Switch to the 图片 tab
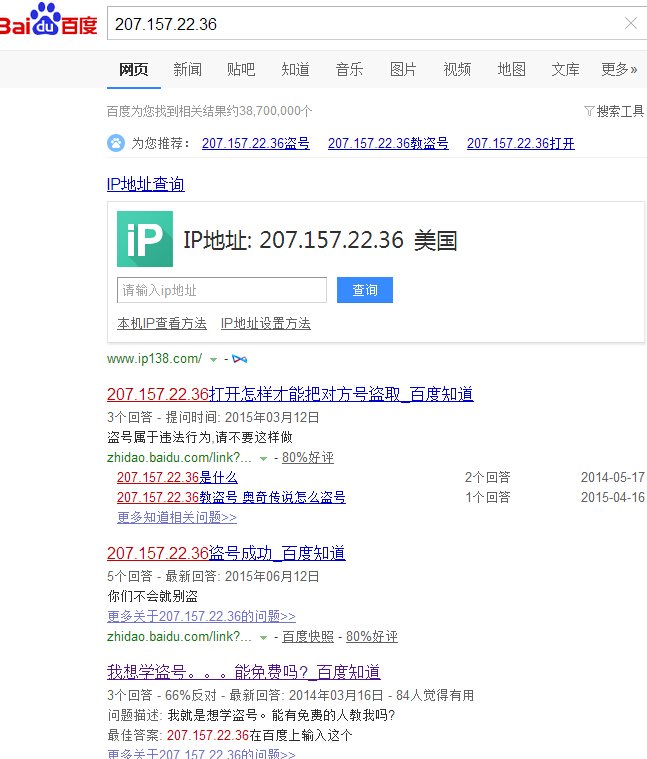 click(403, 69)
